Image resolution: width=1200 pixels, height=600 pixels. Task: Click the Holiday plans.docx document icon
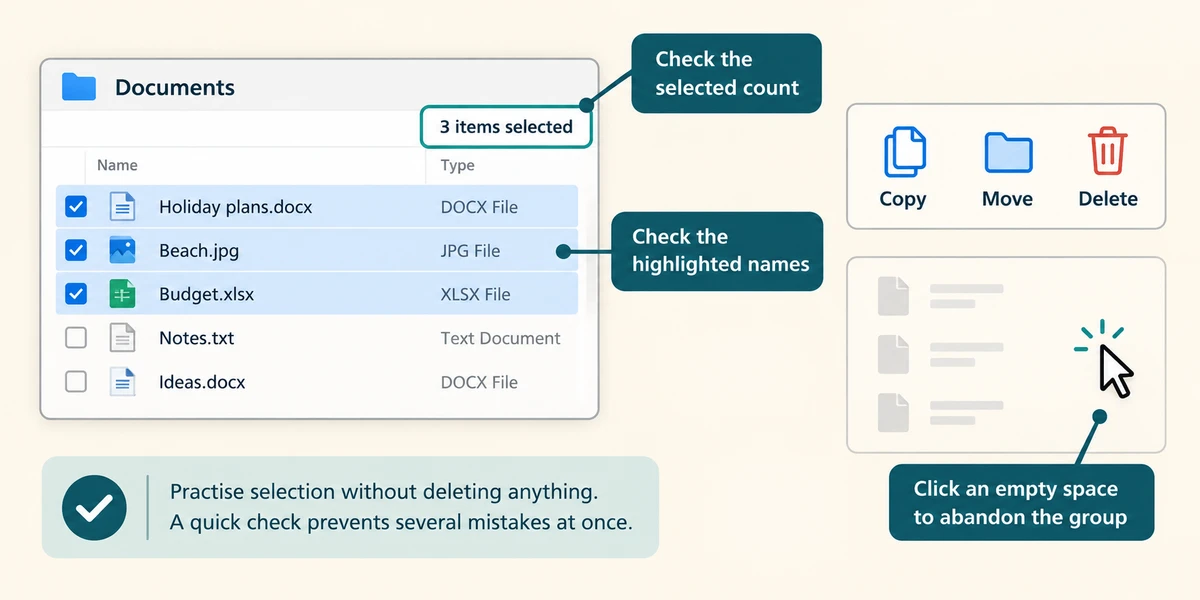tap(122, 207)
